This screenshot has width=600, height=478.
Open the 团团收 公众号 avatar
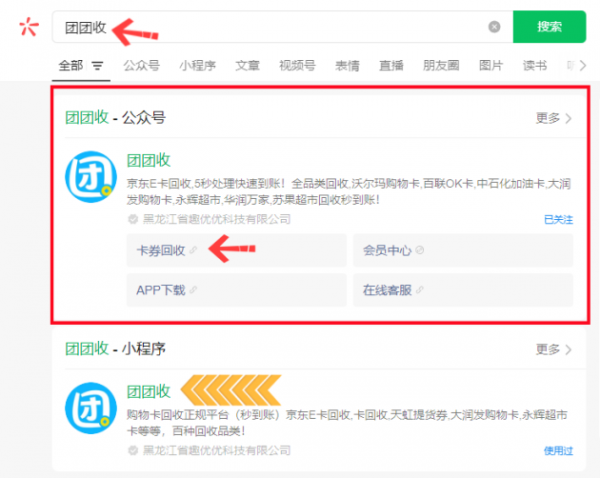[x=91, y=177]
